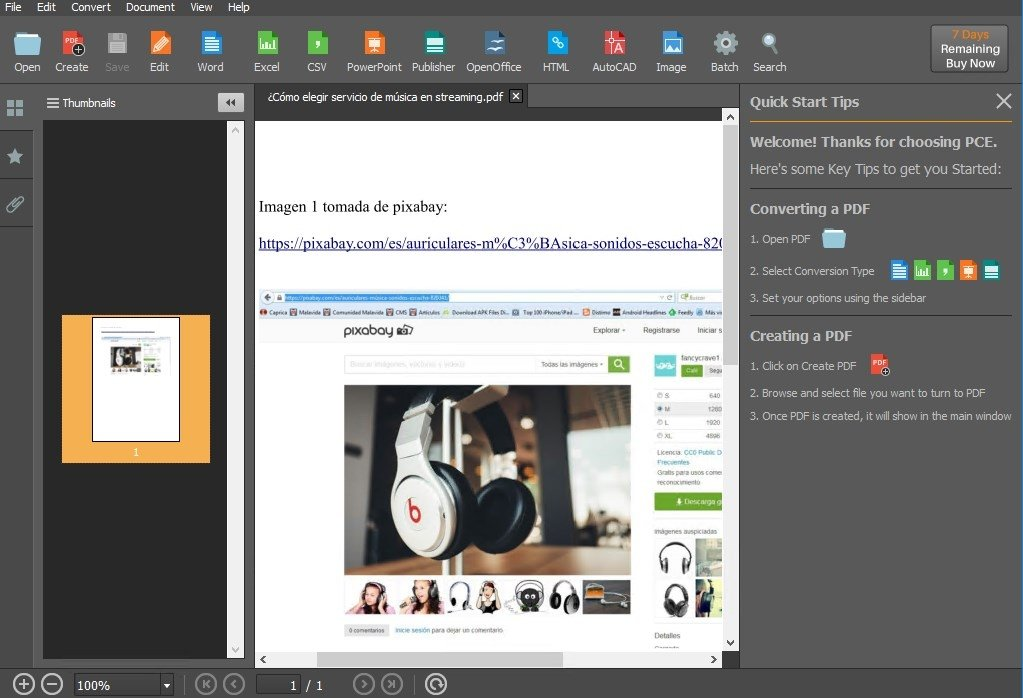Viewport: 1023px width, 698px height.
Task: Click the current page number field
Action: (279, 685)
